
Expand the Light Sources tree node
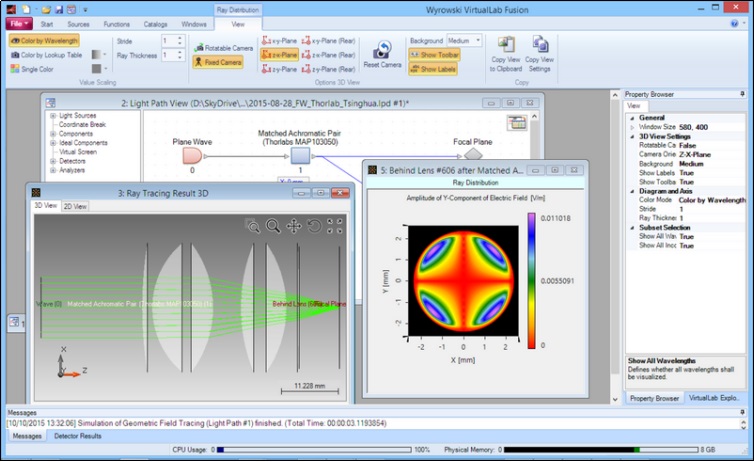(x=52, y=116)
